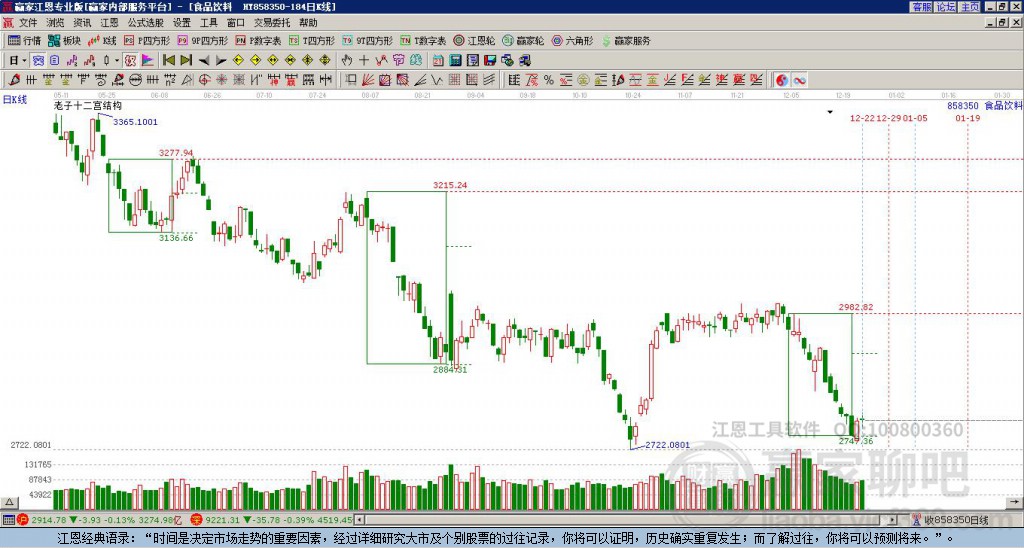The image size is (1024, 548).
Task: Toggle the colorful flag icon
Action: click(x=148, y=61)
